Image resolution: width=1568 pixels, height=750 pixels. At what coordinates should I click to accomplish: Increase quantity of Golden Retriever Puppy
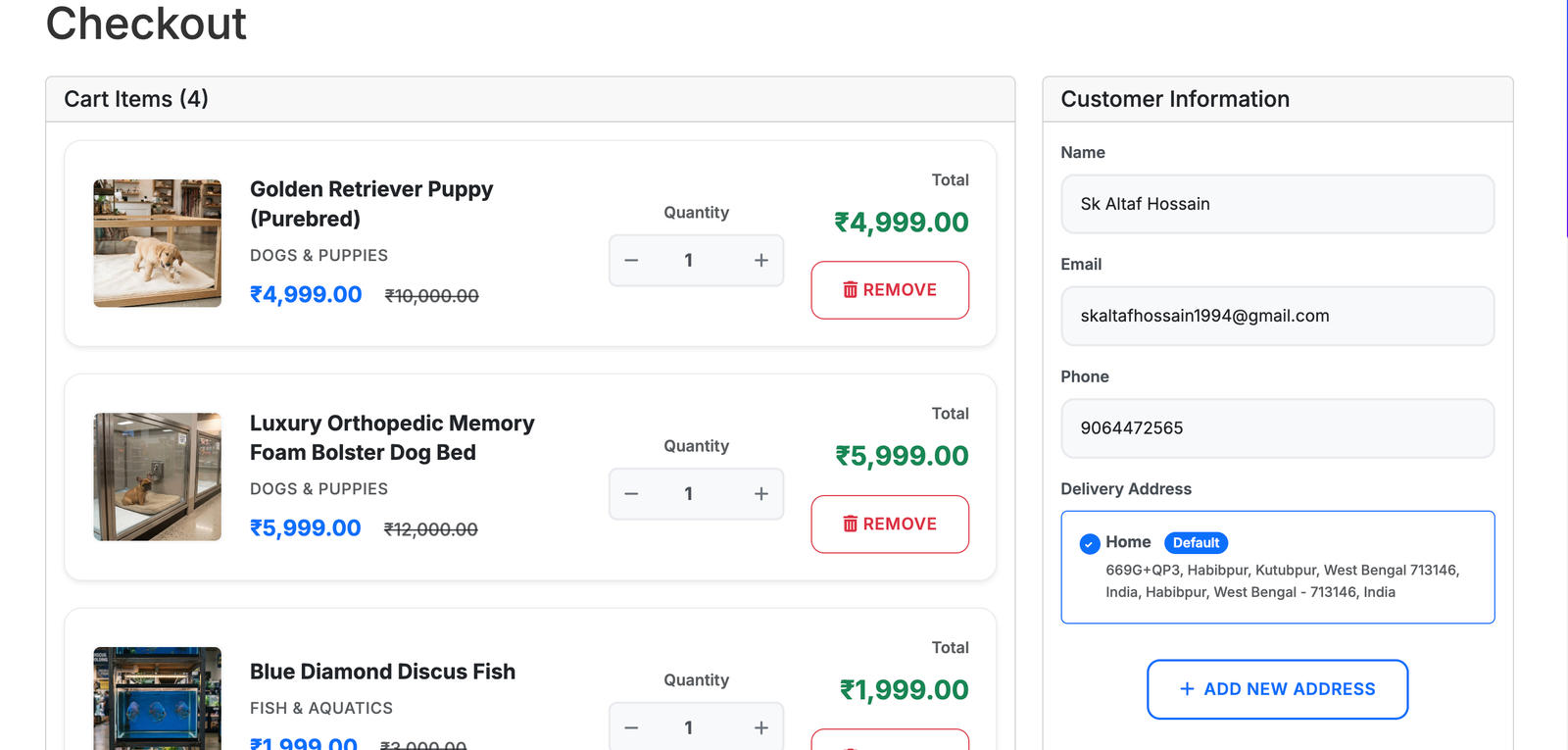(761, 261)
